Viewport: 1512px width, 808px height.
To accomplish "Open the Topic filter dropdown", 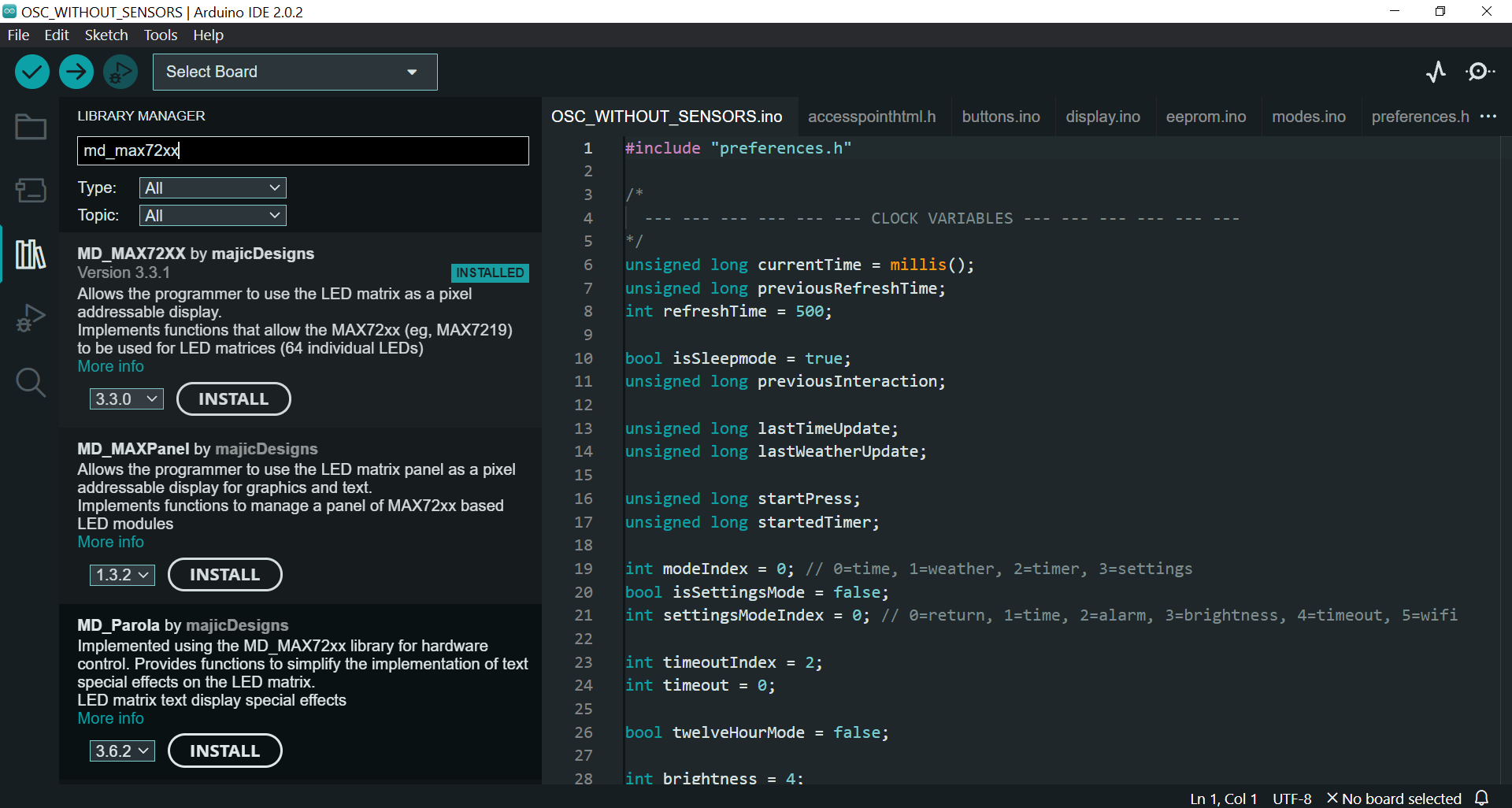I will pyautogui.click(x=213, y=216).
